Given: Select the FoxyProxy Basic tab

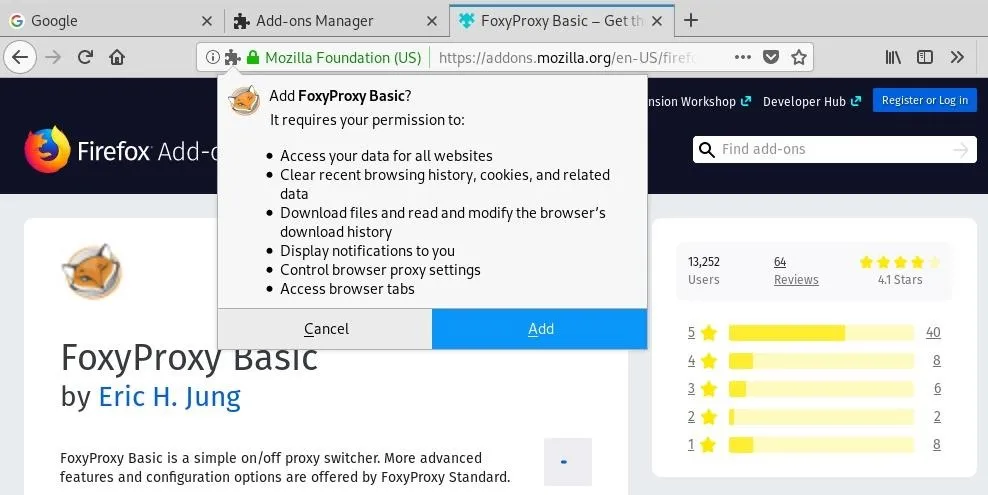Looking at the screenshot, I should (x=561, y=21).
